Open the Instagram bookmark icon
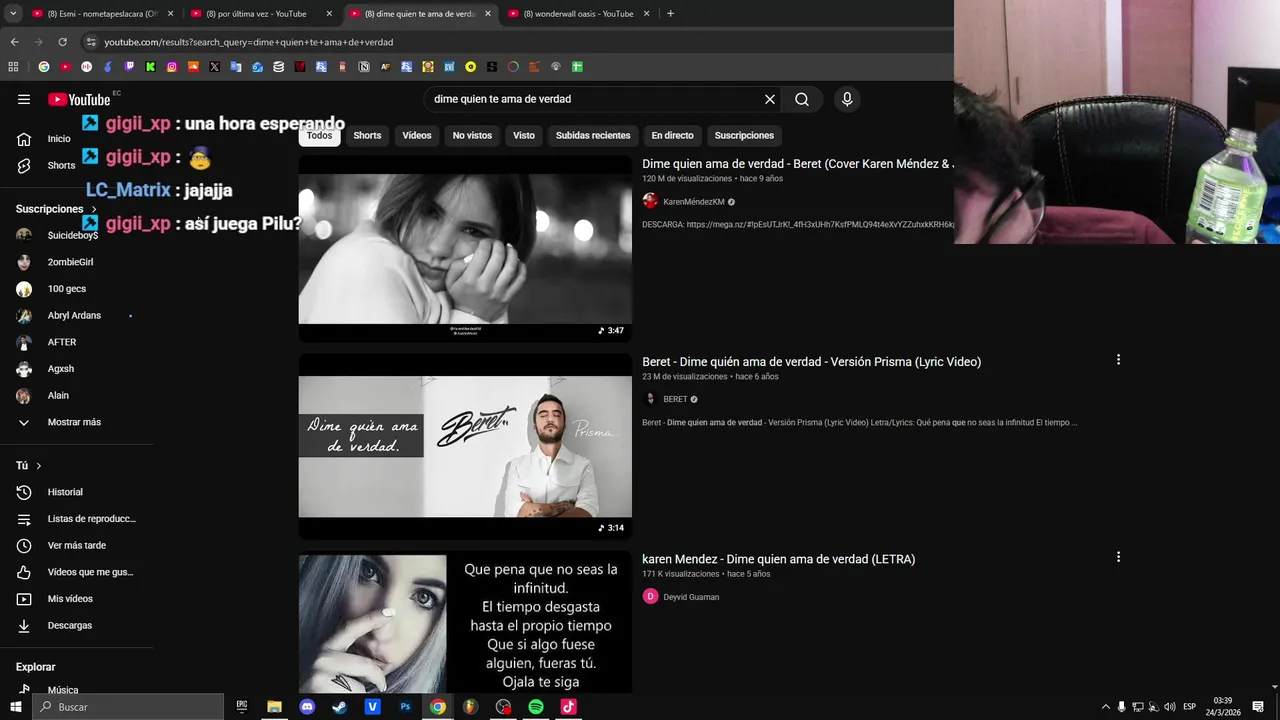Image resolution: width=1280 pixels, height=720 pixels. pyautogui.click(x=172, y=67)
